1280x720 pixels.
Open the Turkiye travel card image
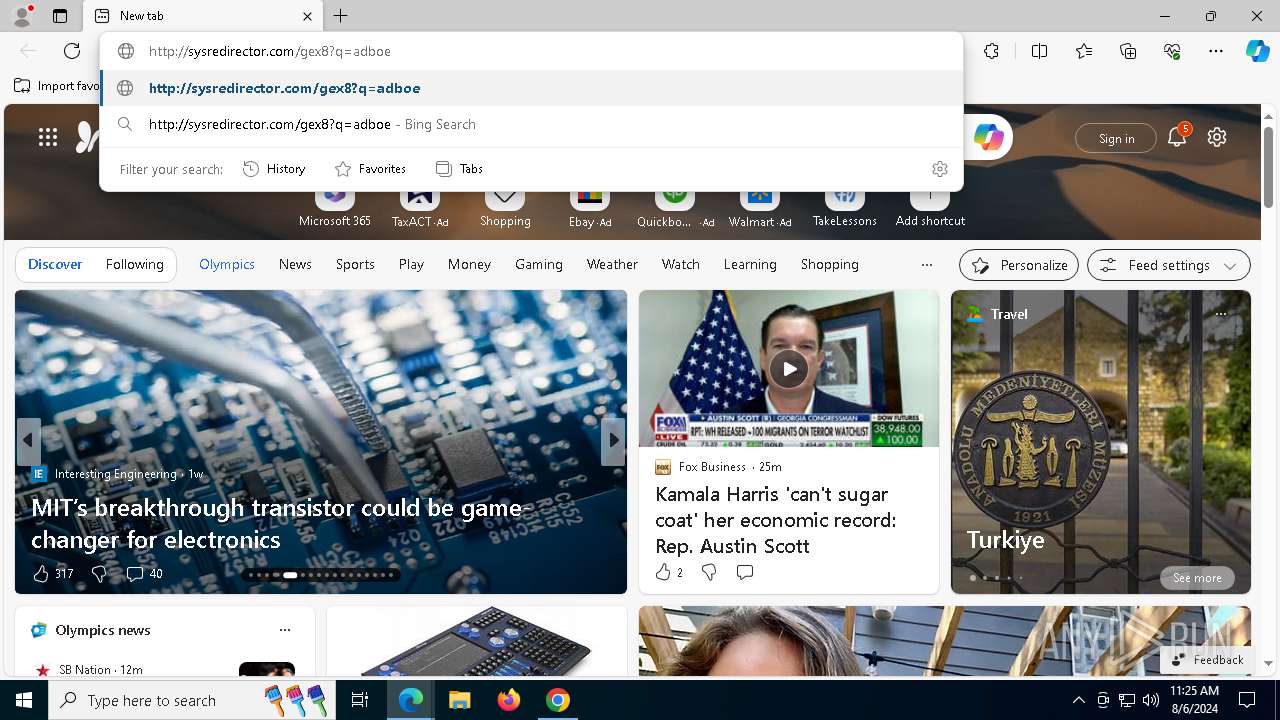[1100, 442]
